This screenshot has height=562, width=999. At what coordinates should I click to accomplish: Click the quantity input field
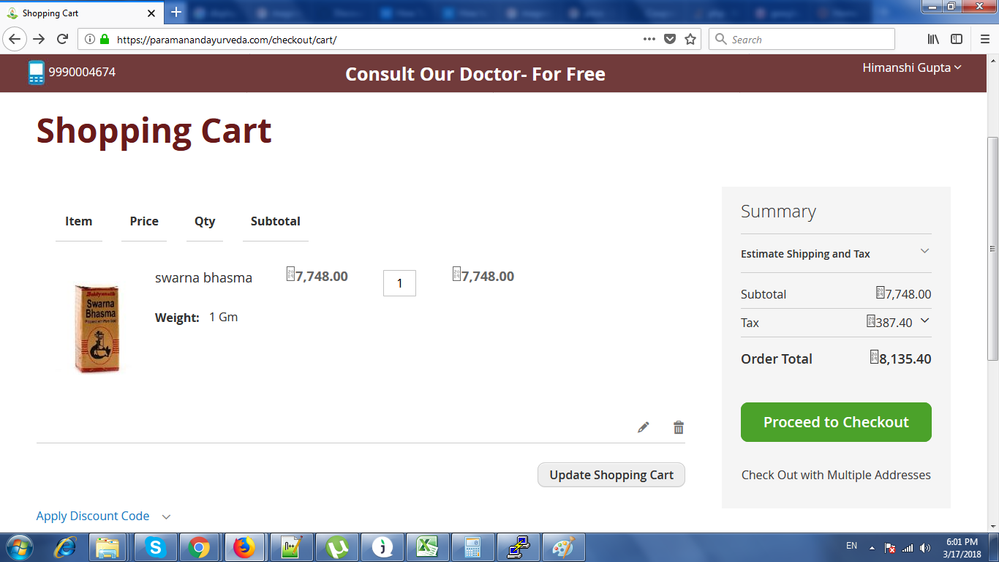pos(399,283)
